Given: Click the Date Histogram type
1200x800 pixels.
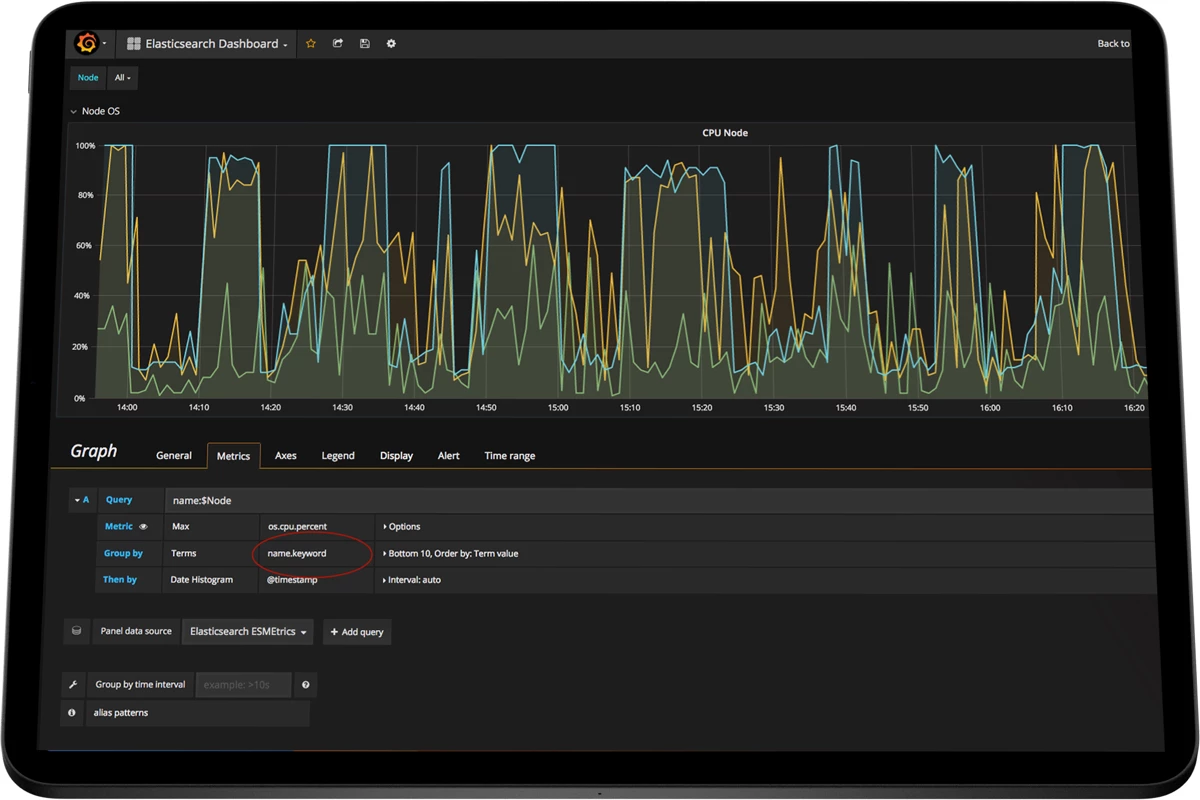Looking at the screenshot, I should [210, 580].
